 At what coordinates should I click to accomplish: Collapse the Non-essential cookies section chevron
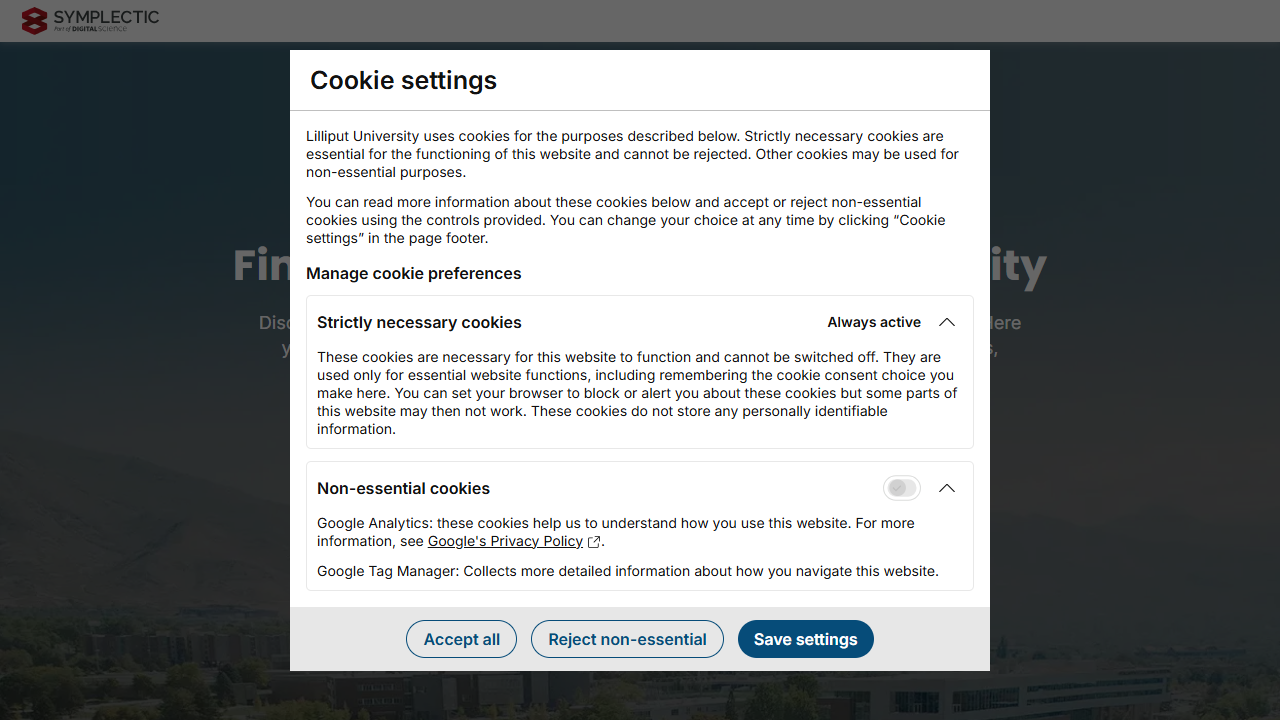coord(947,488)
